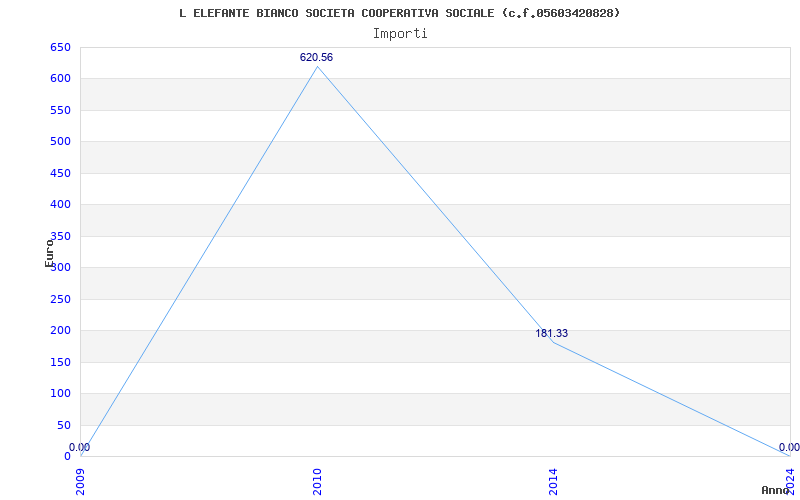Click the 650 y-axis tick label
The height and width of the screenshot is (500, 800).
pos(60,47)
